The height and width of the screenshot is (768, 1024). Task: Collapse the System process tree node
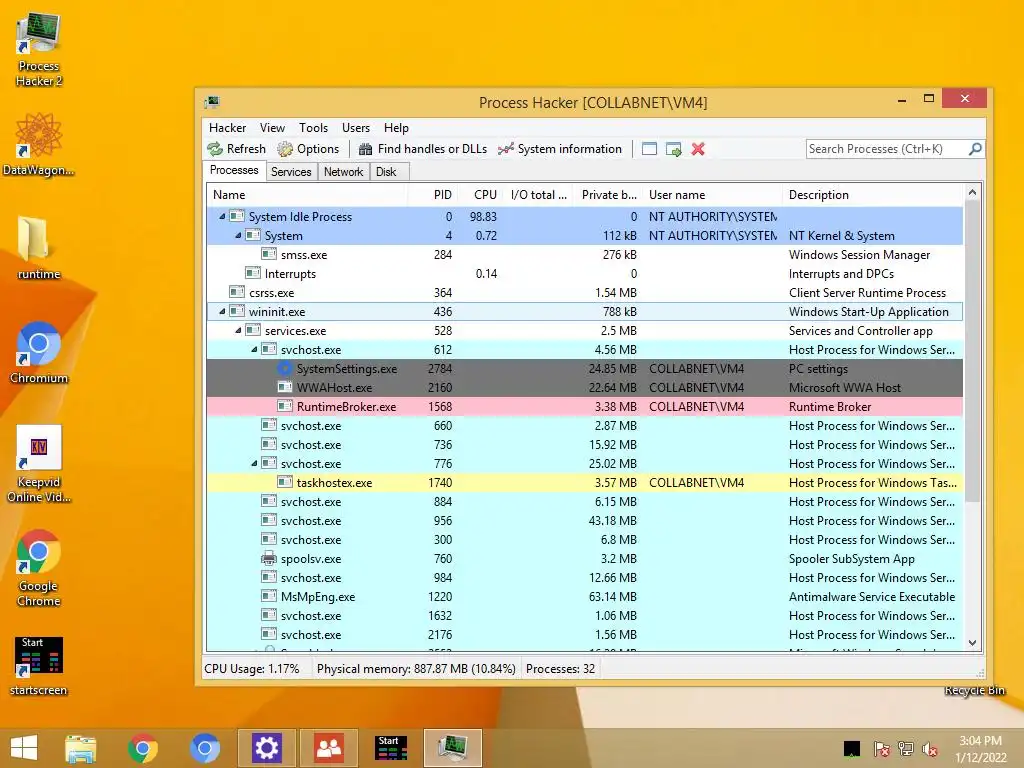coord(238,235)
